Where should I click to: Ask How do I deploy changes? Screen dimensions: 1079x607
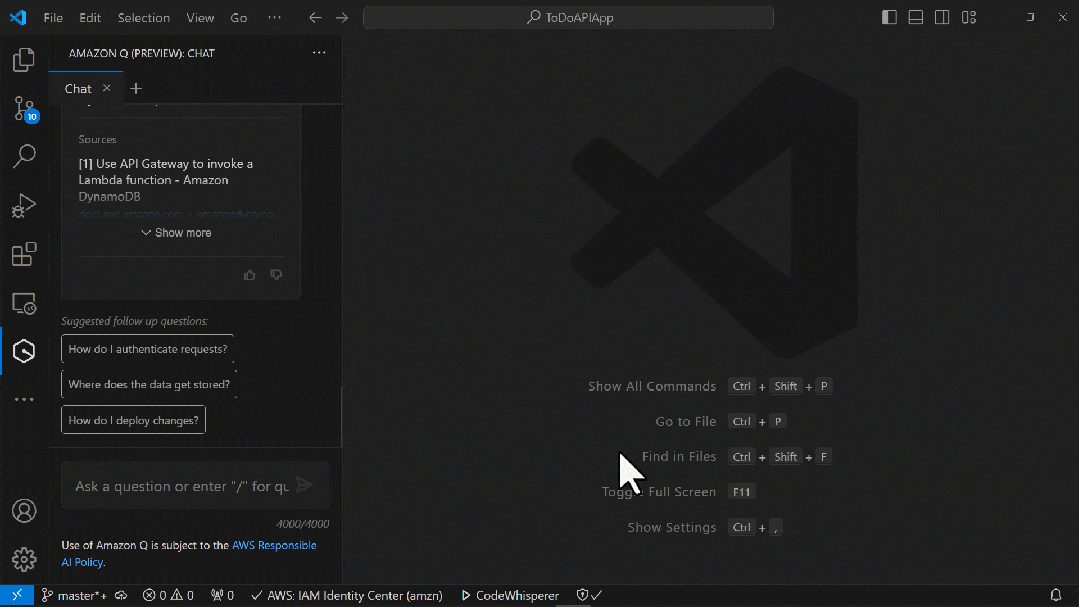point(133,420)
